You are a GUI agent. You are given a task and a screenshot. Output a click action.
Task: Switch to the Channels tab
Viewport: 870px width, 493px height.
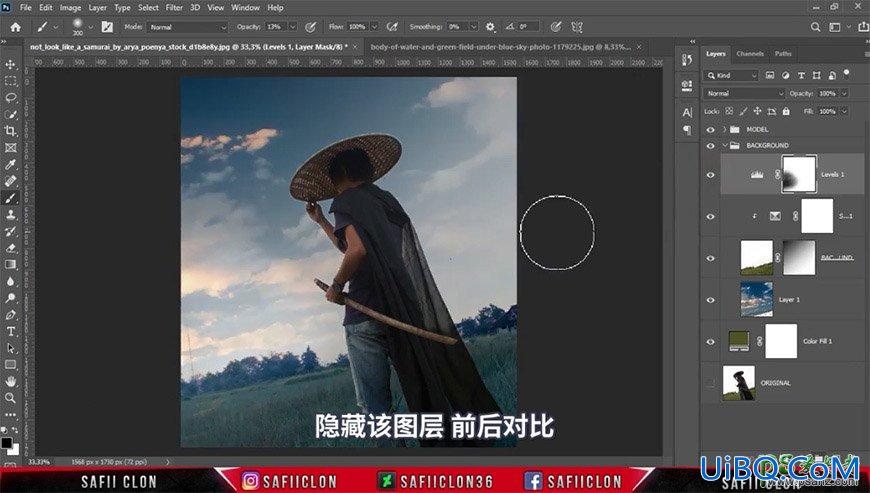tap(750, 54)
